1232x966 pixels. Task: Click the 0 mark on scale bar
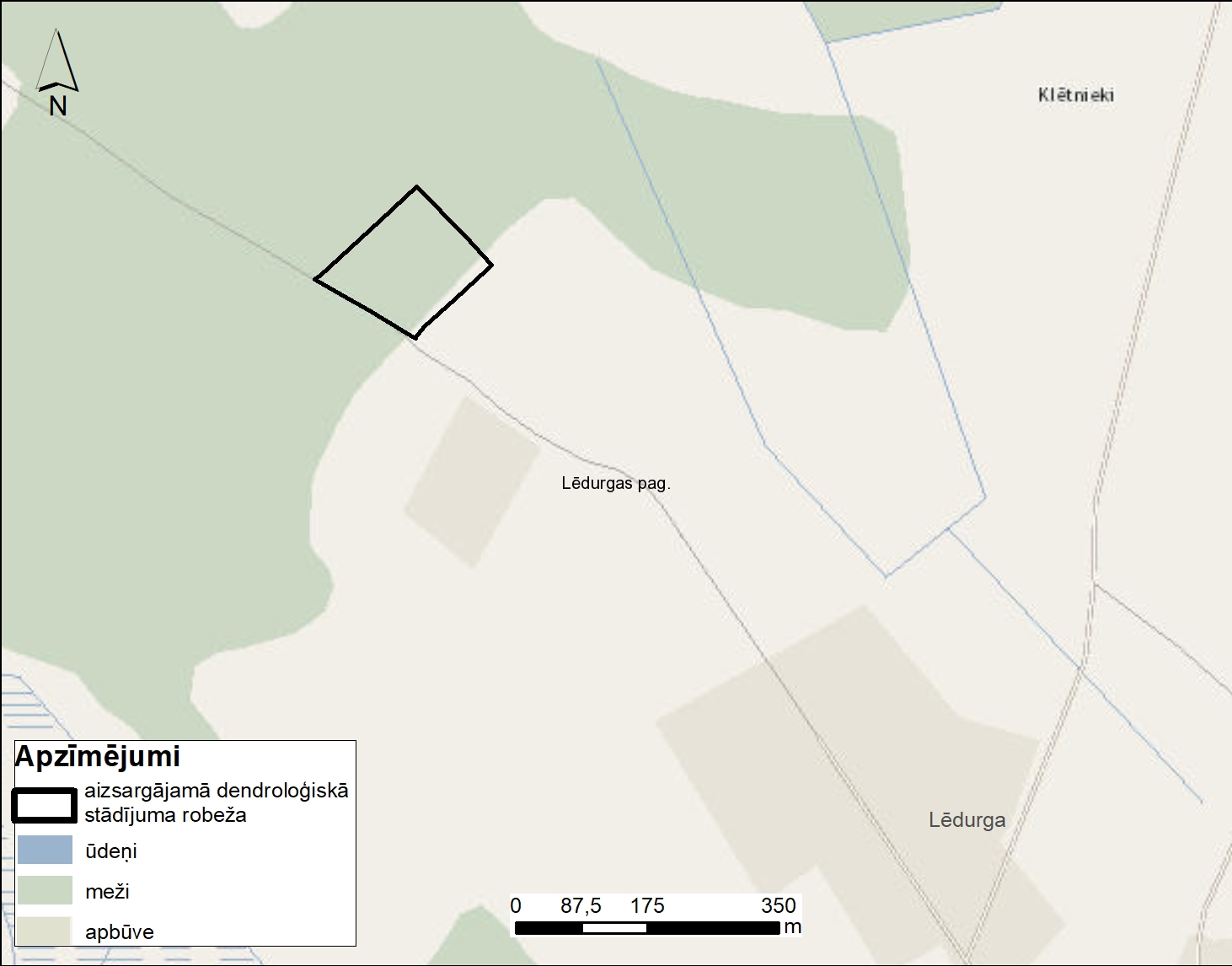(516, 905)
